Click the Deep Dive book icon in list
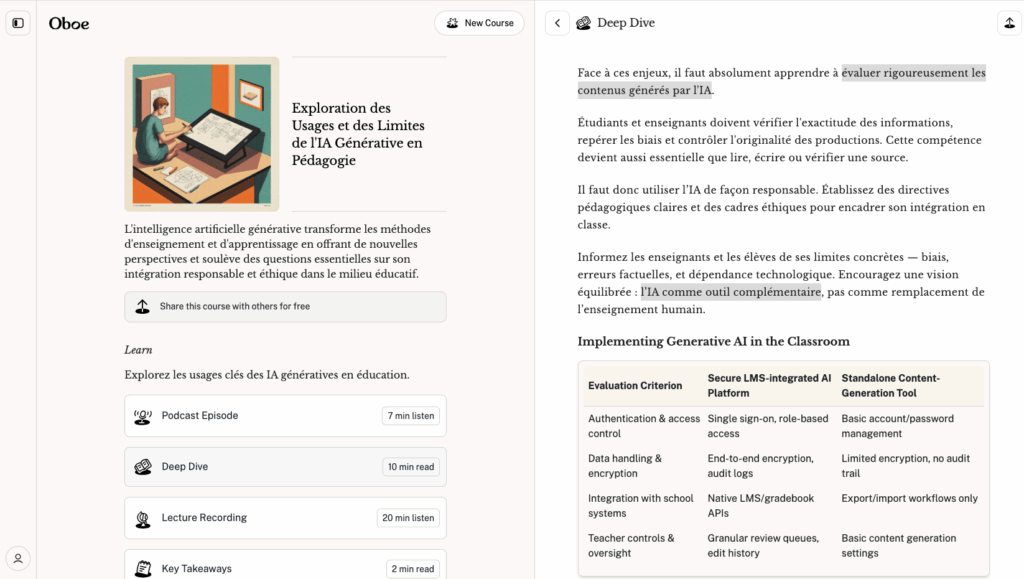Viewport: 1024px width, 579px height. [143, 467]
